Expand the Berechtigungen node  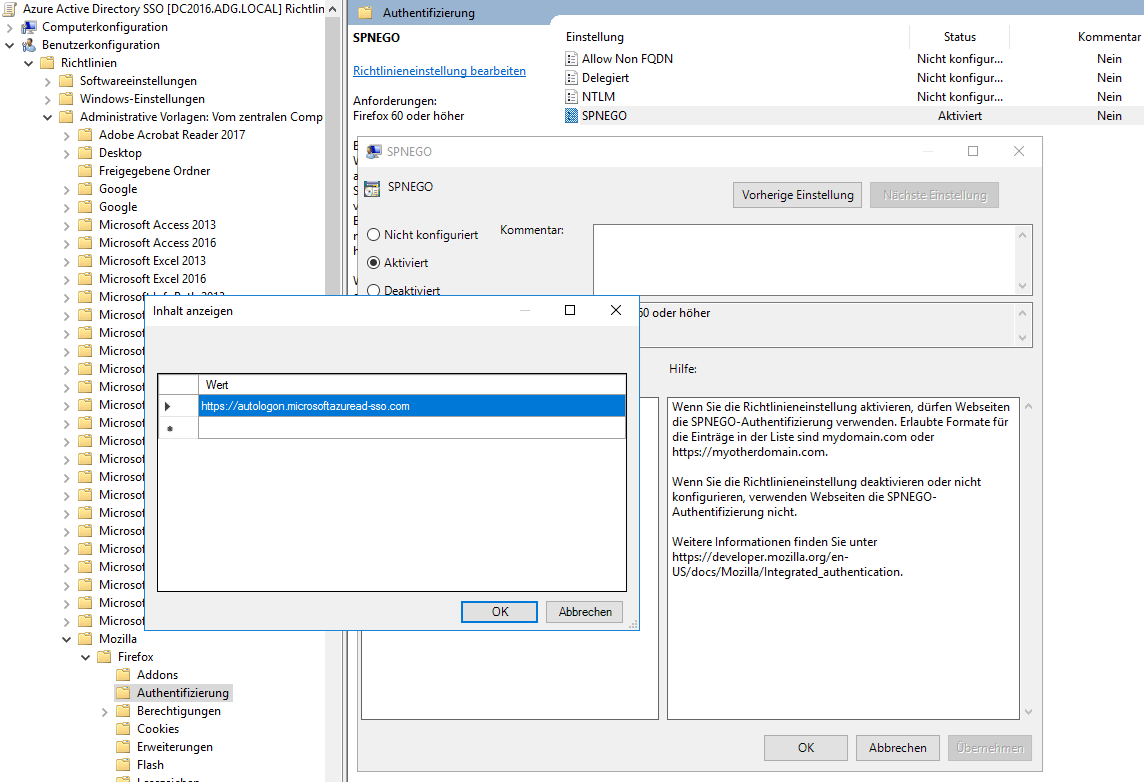tap(104, 712)
